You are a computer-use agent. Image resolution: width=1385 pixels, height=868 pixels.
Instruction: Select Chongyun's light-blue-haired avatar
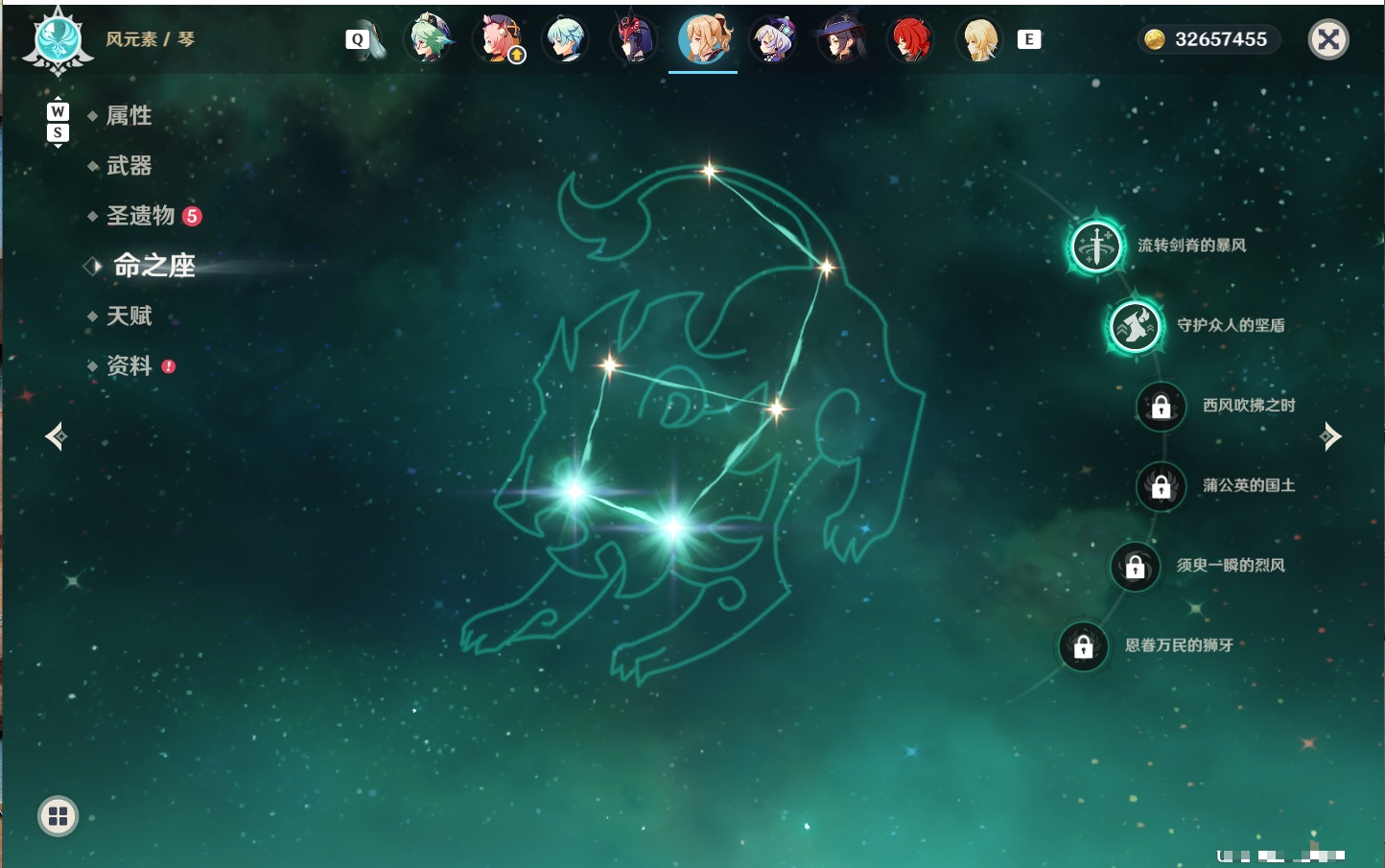566,39
